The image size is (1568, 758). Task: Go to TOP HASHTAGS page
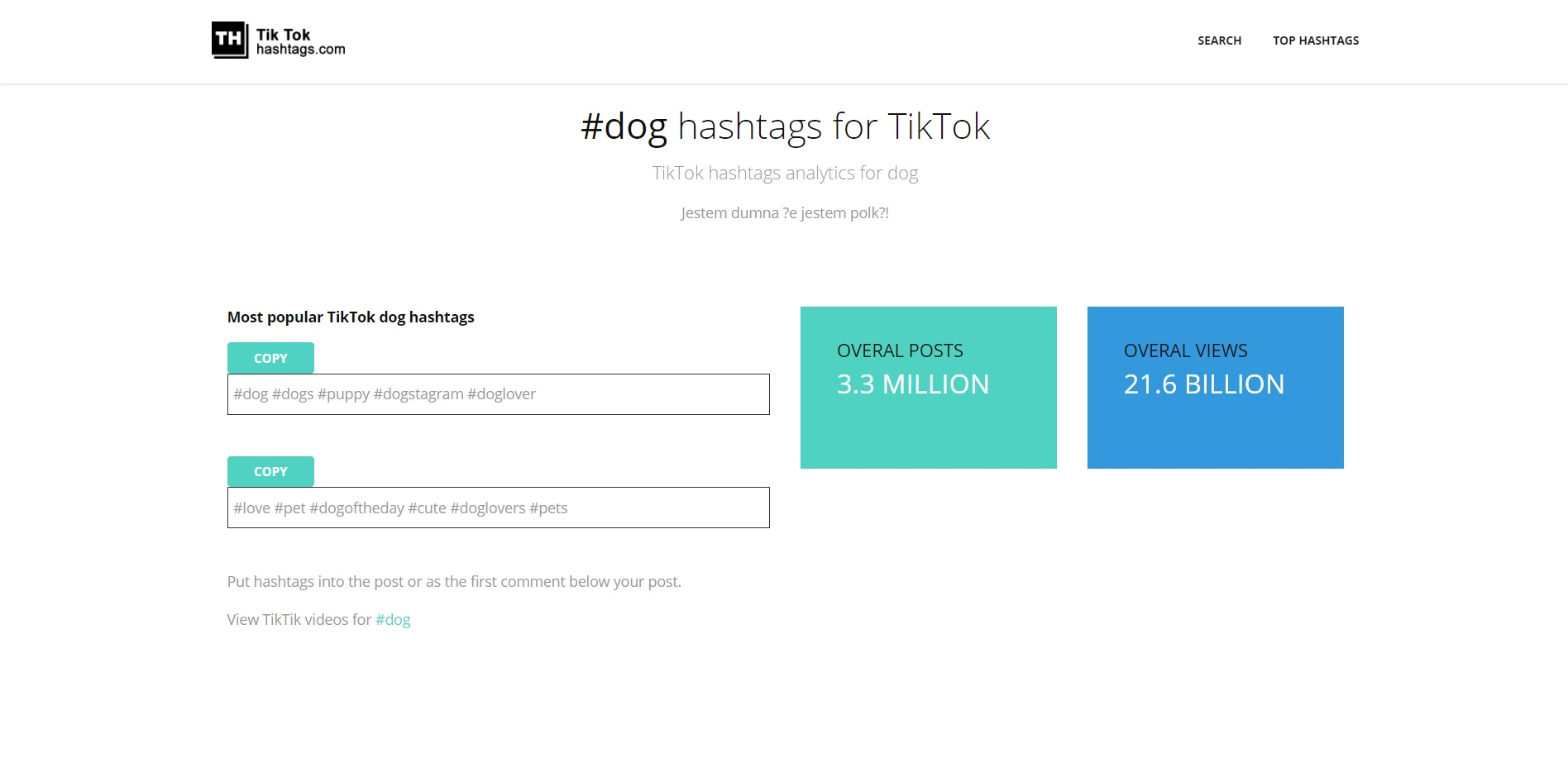pyautogui.click(x=1316, y=41)
